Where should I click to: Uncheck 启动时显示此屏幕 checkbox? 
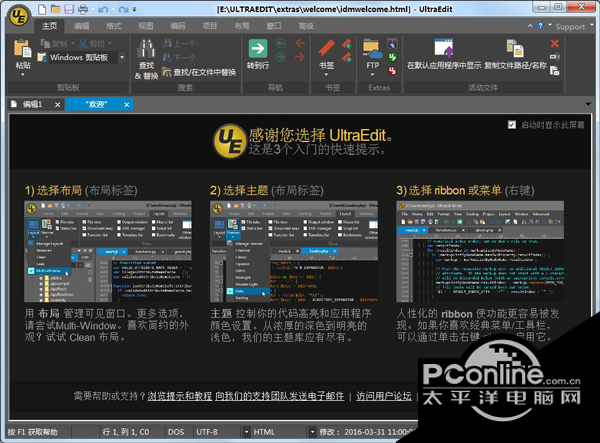[512, 125]
